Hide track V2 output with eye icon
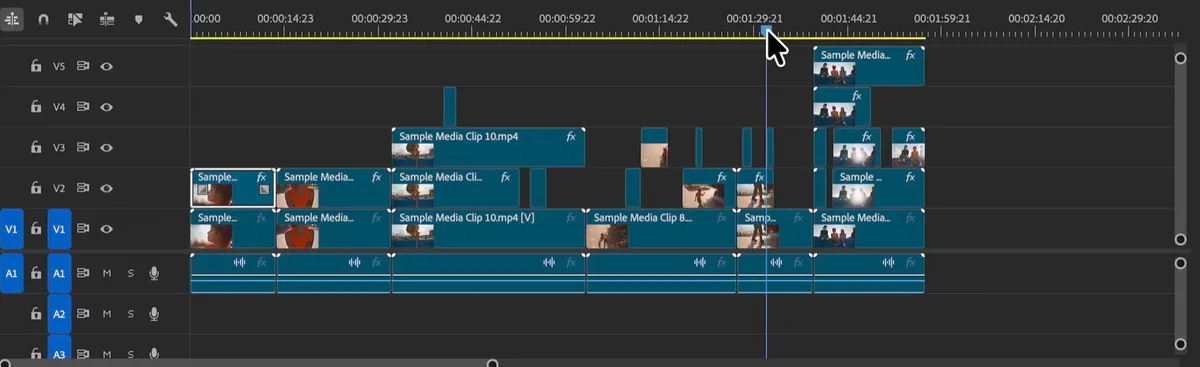This screenshot has height=367, width=1200. 106,188
